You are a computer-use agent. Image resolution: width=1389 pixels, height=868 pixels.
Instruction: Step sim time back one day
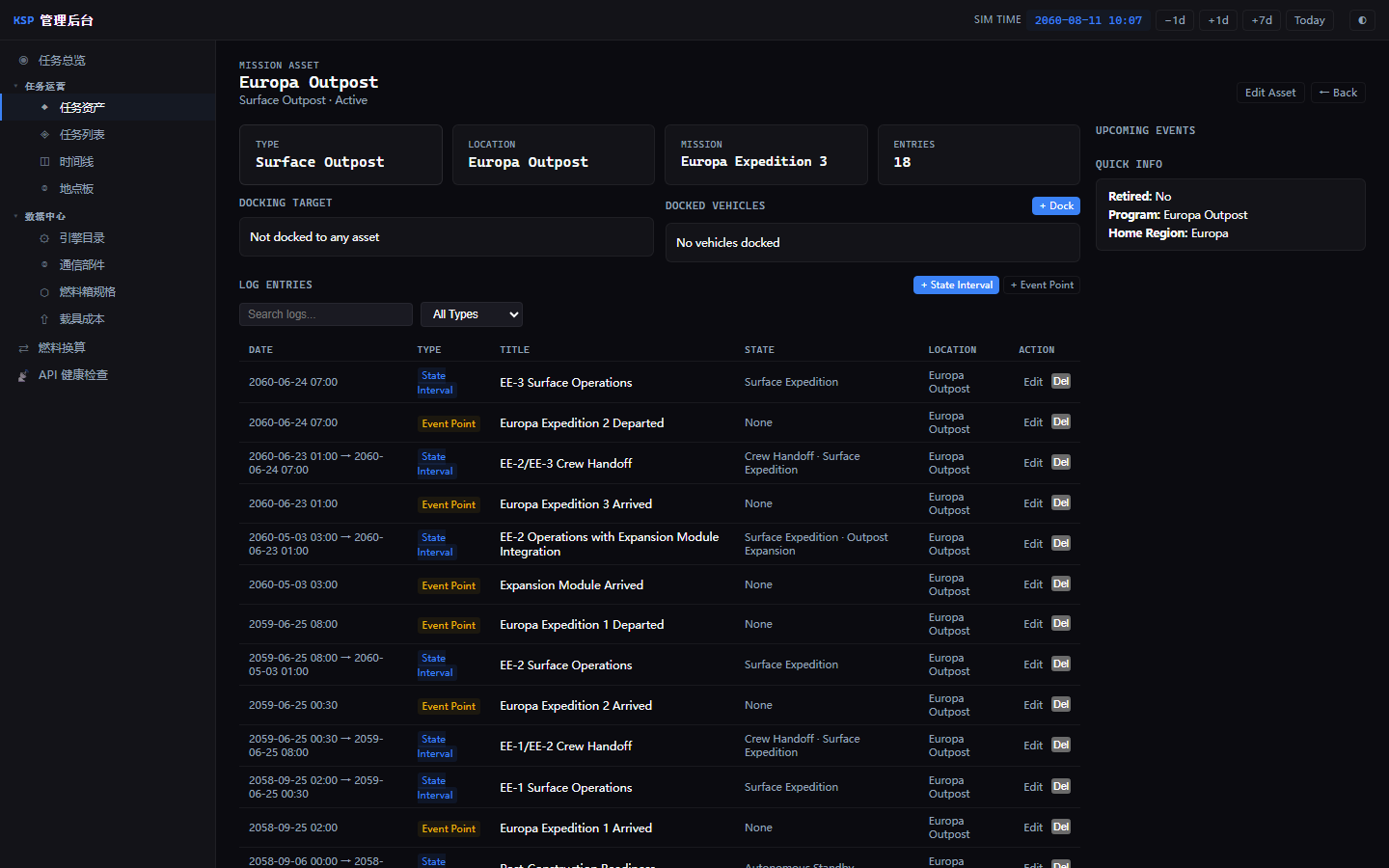(x=1175, y=20)
